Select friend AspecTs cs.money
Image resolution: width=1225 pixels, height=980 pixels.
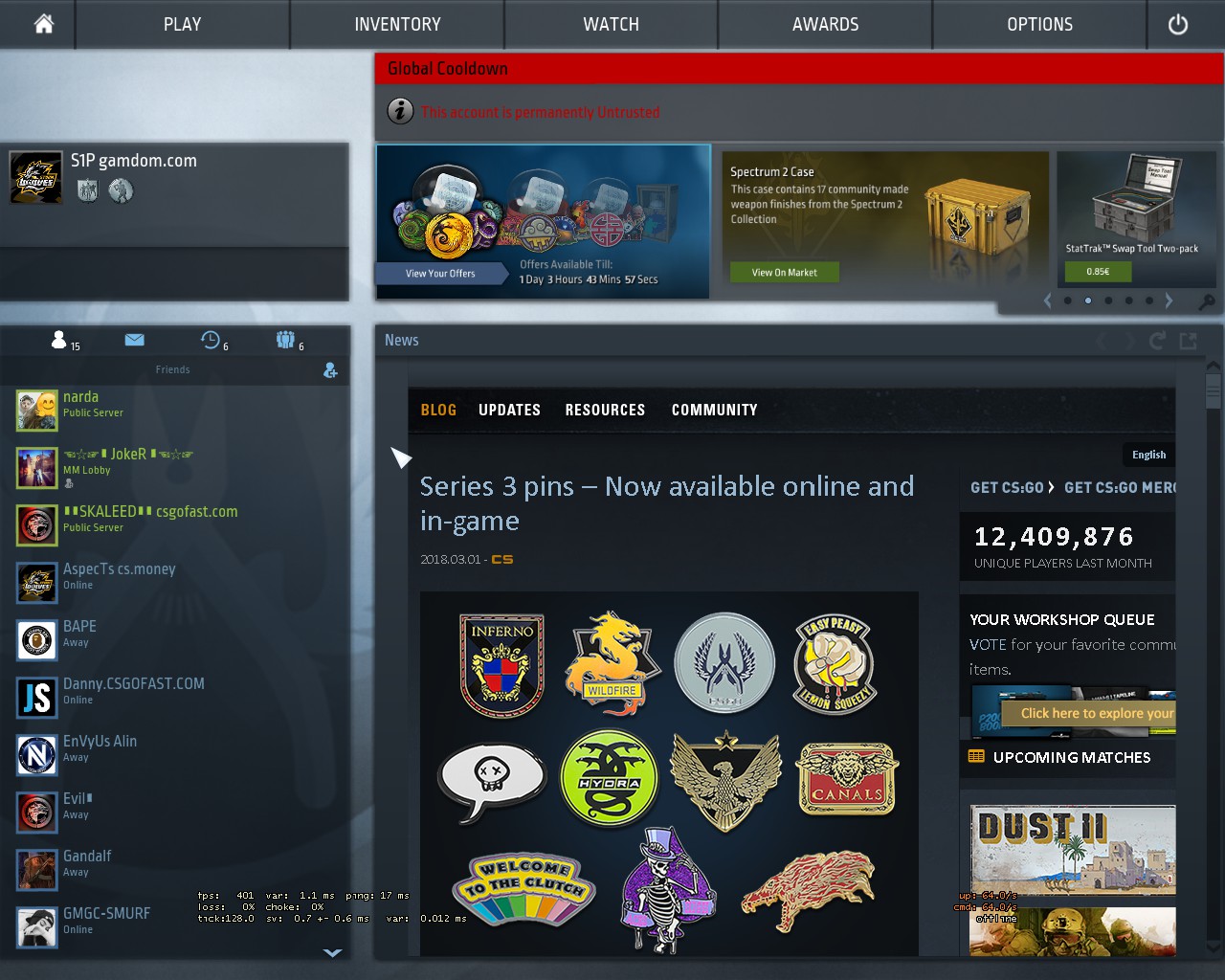(182, 583)
